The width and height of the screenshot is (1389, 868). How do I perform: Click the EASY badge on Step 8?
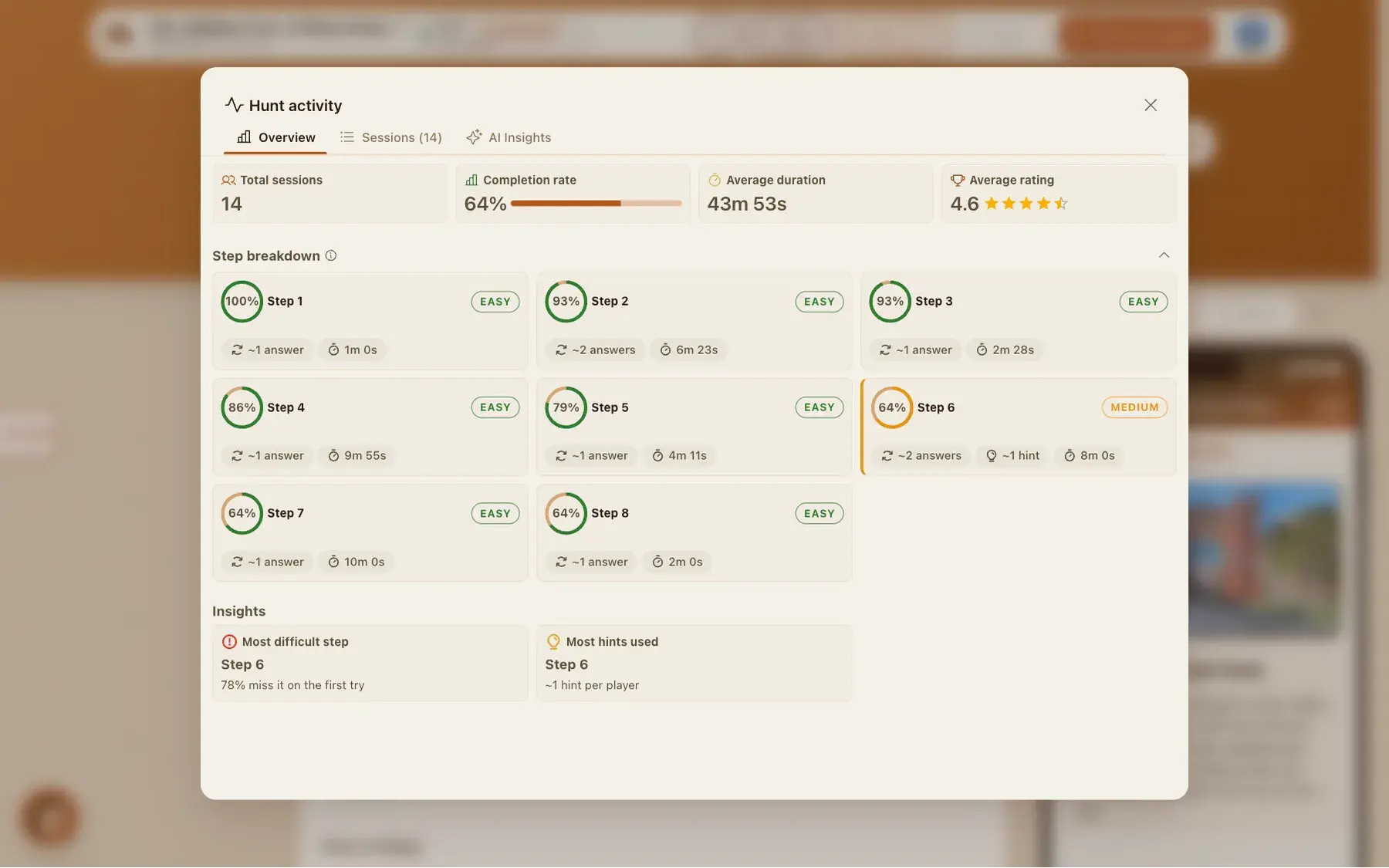click(x=820, y=513)
